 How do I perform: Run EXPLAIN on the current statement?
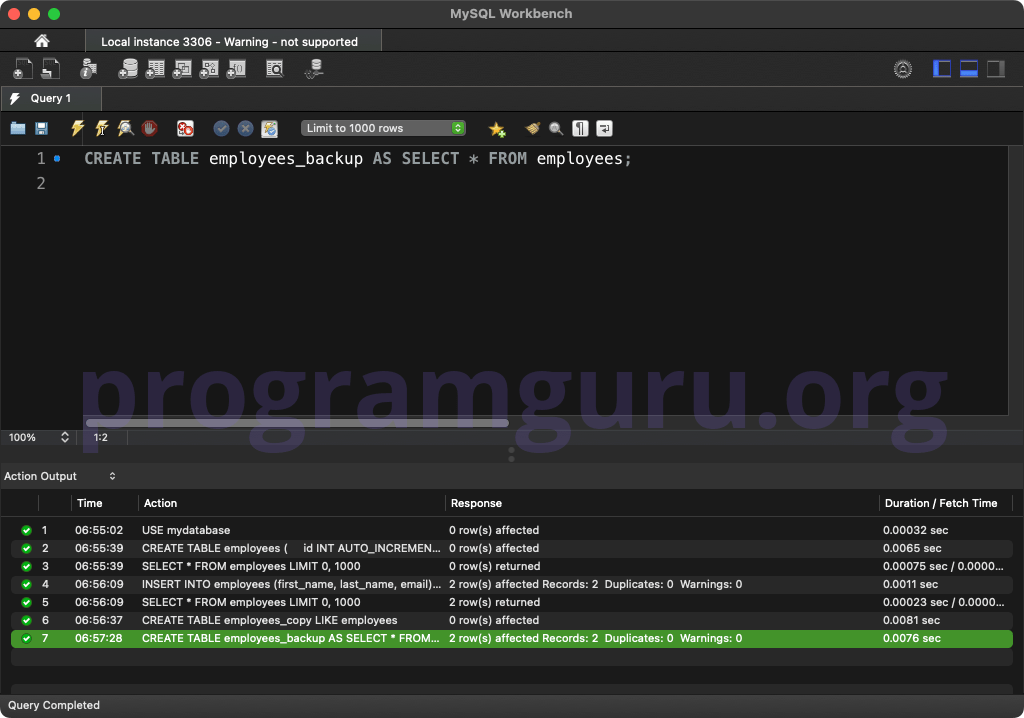tap(125, 128)
